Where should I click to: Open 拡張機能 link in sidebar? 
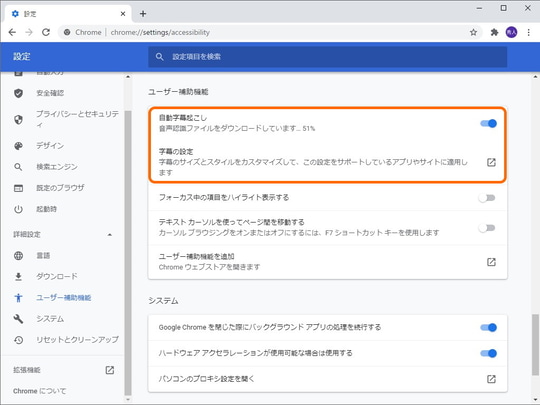coord(27,370)
